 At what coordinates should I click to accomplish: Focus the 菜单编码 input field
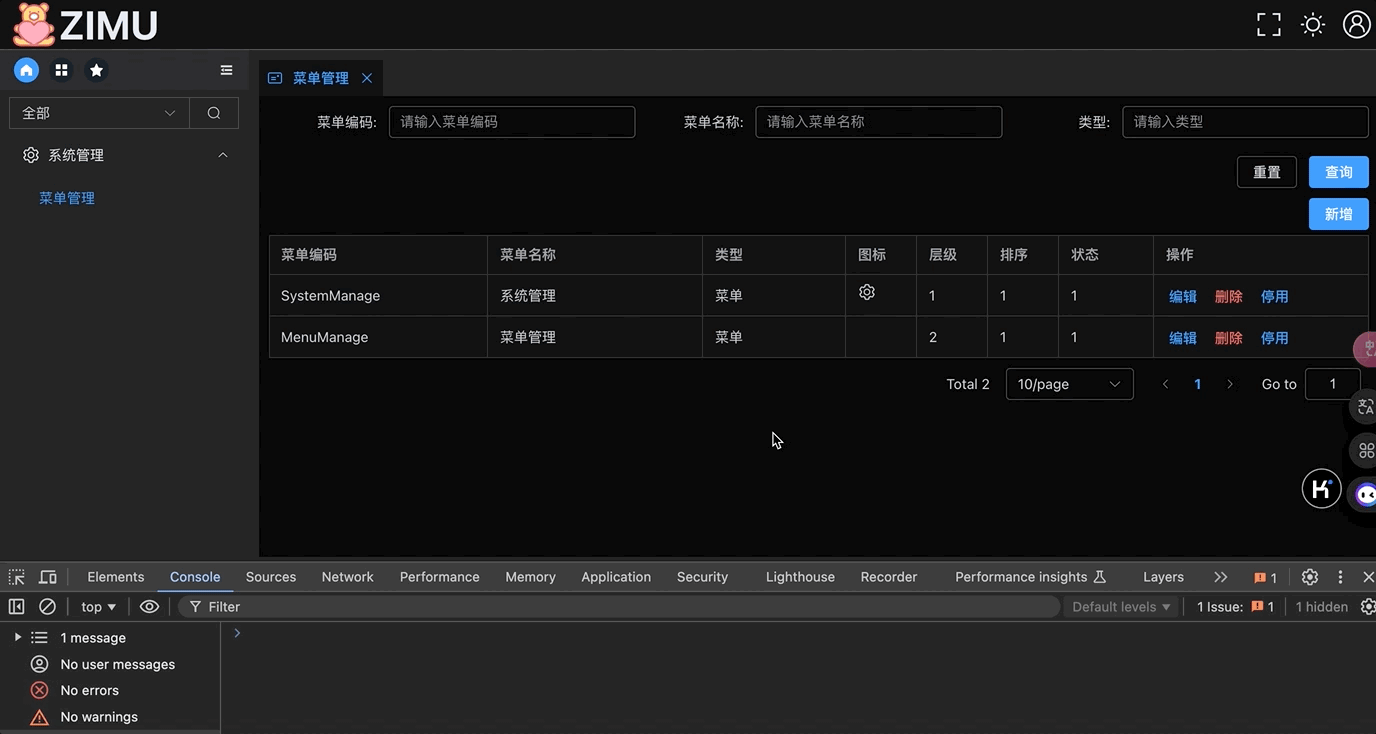coord(512,122)
